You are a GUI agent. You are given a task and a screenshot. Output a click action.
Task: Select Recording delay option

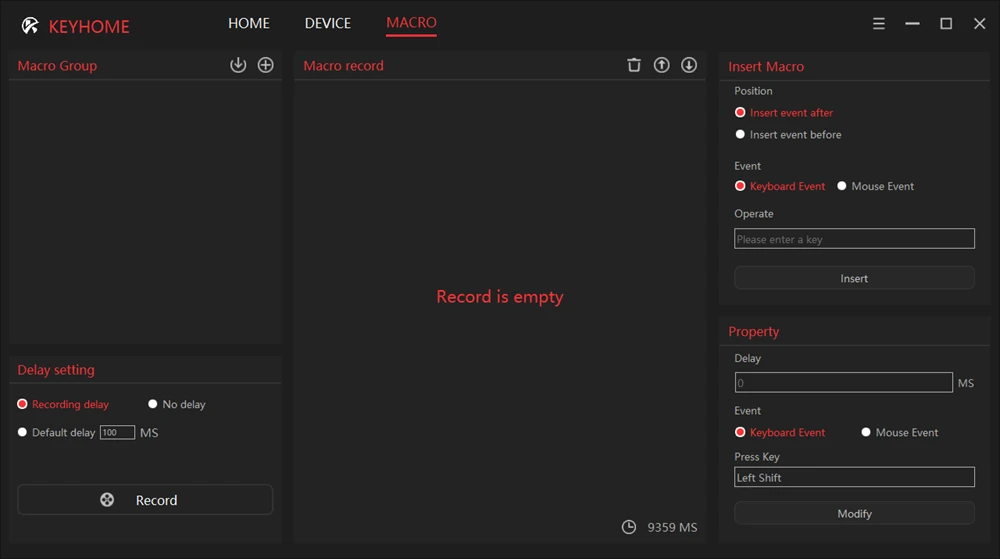pos(63,404)
